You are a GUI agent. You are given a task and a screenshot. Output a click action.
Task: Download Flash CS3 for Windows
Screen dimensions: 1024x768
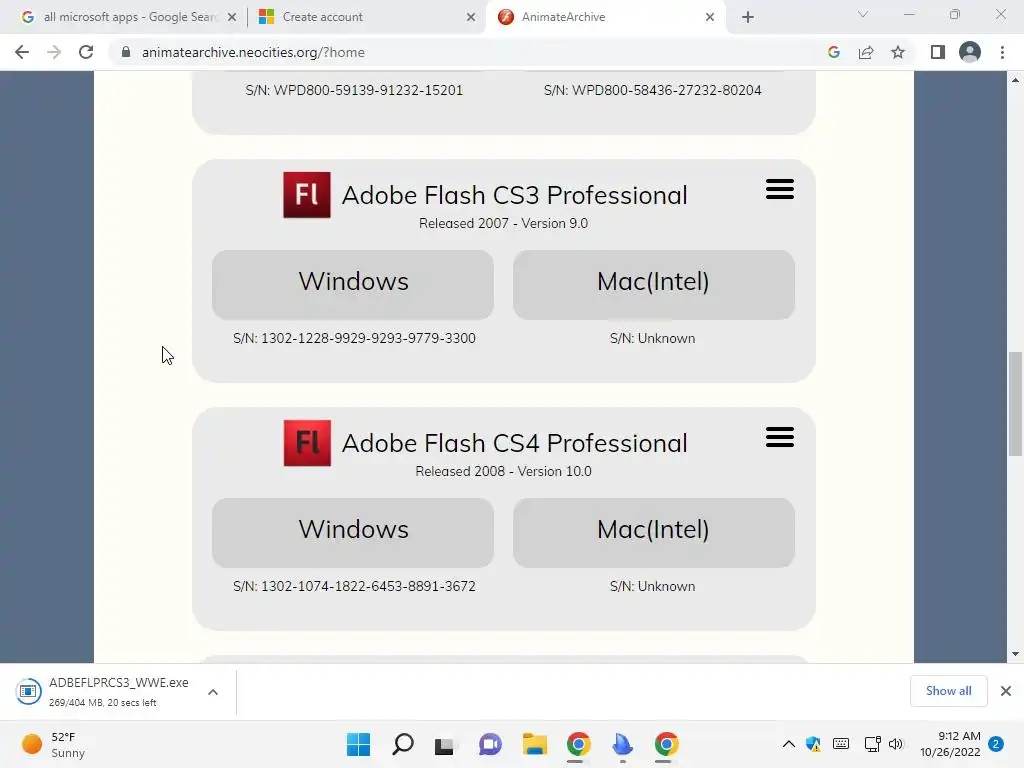tap(353, 285)
